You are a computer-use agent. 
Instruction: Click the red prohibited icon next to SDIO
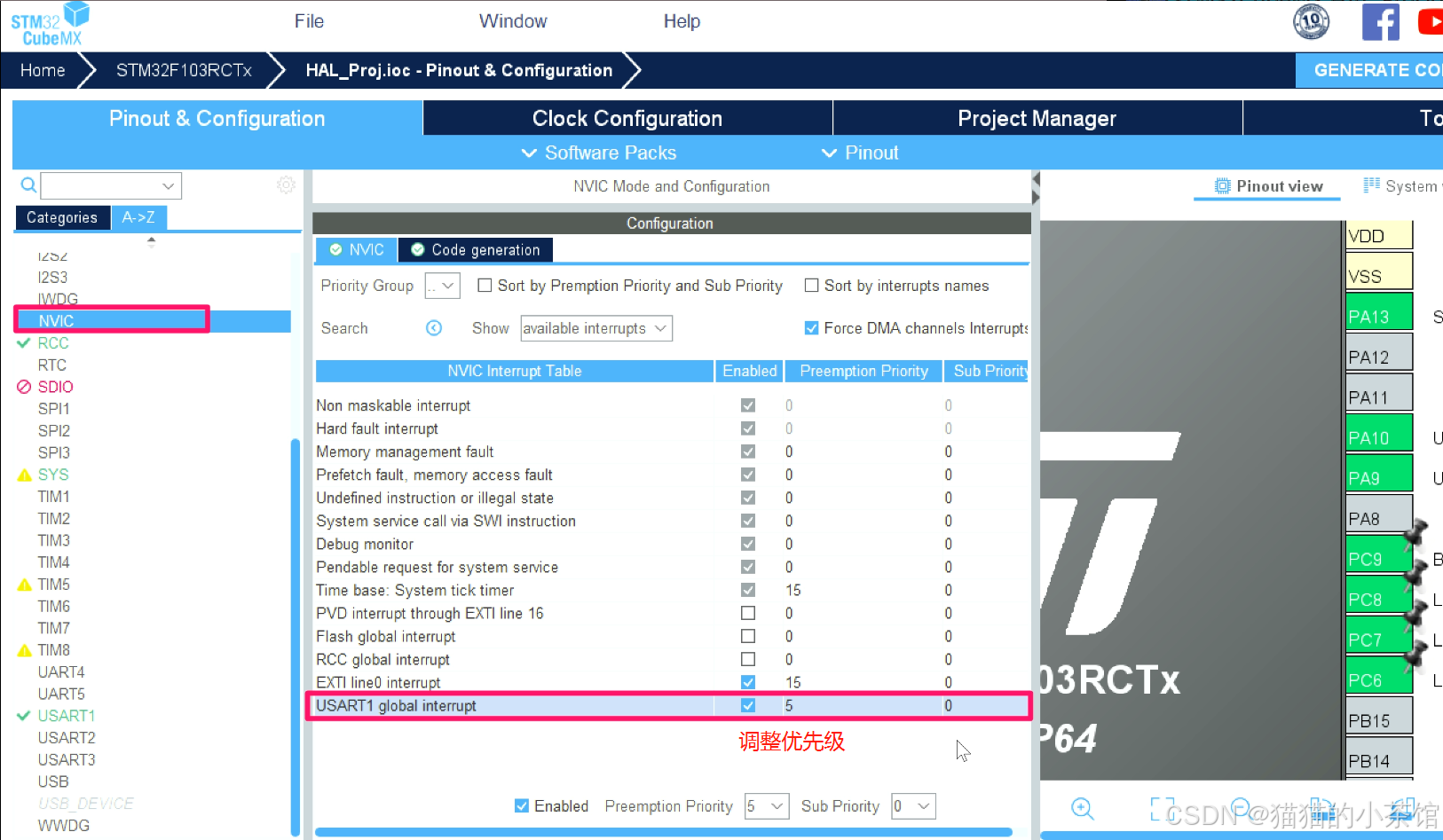(x=24, y=387)
